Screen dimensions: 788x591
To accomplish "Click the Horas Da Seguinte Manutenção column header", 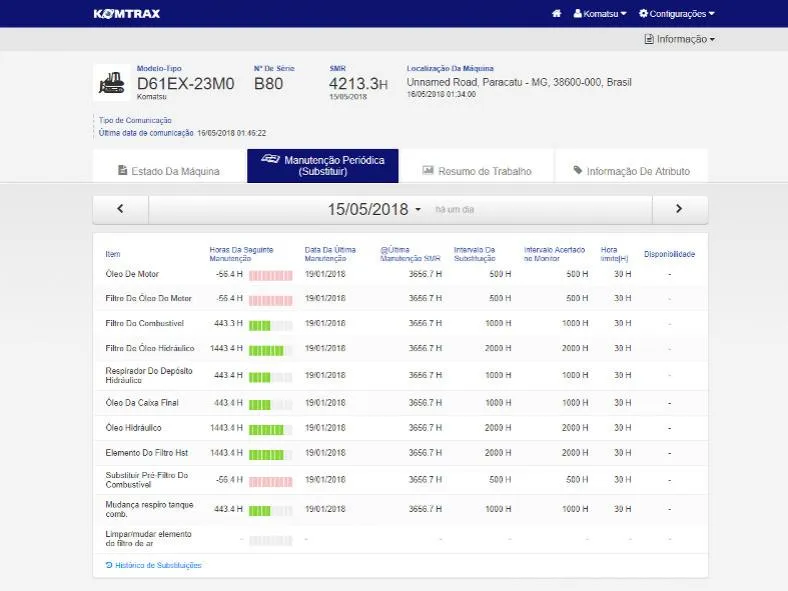I will pyautogui.click(x=240, y=254).
